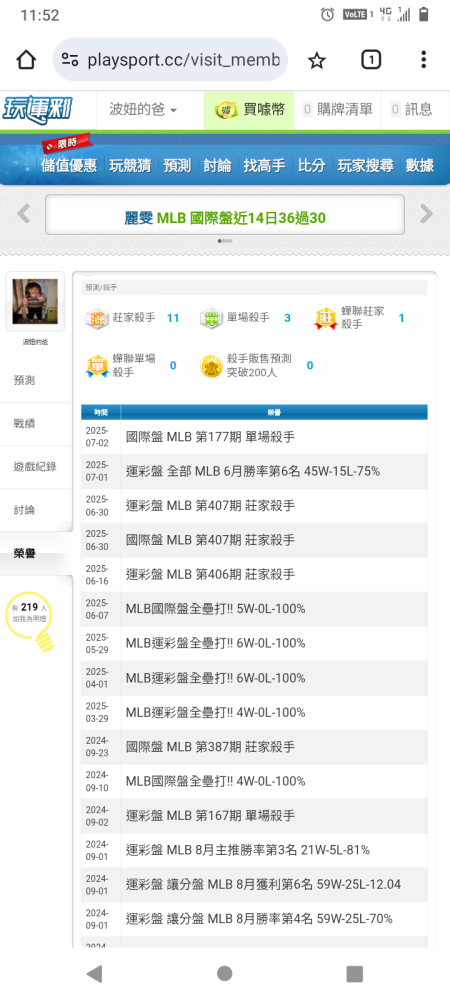Click the 玩運彩 logo
The height and width of the screenshot is (1000, 450).
tap(38, 110)
